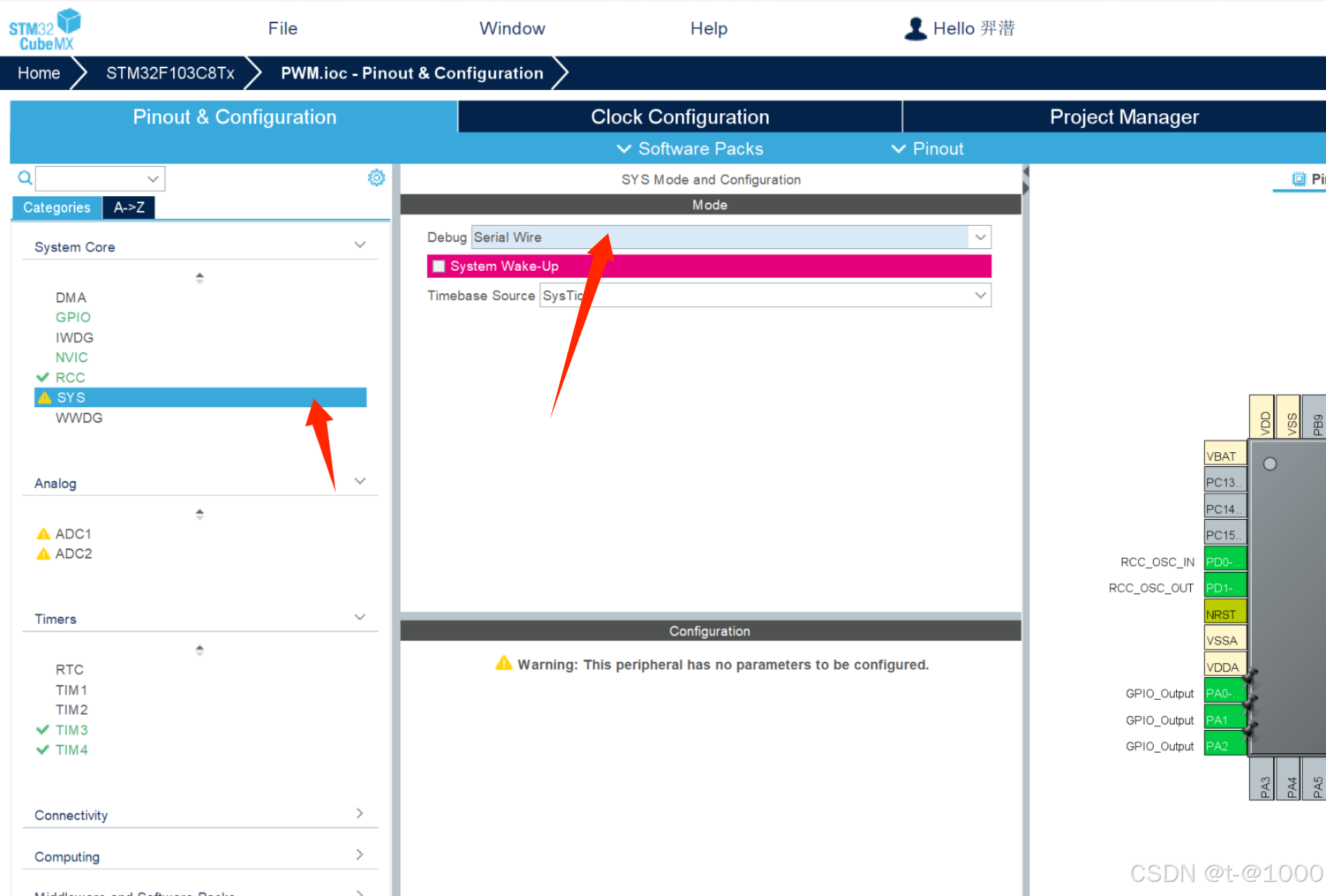Collapse the System Core category
Screen dimensions: 1326x896
pos(360,245)
